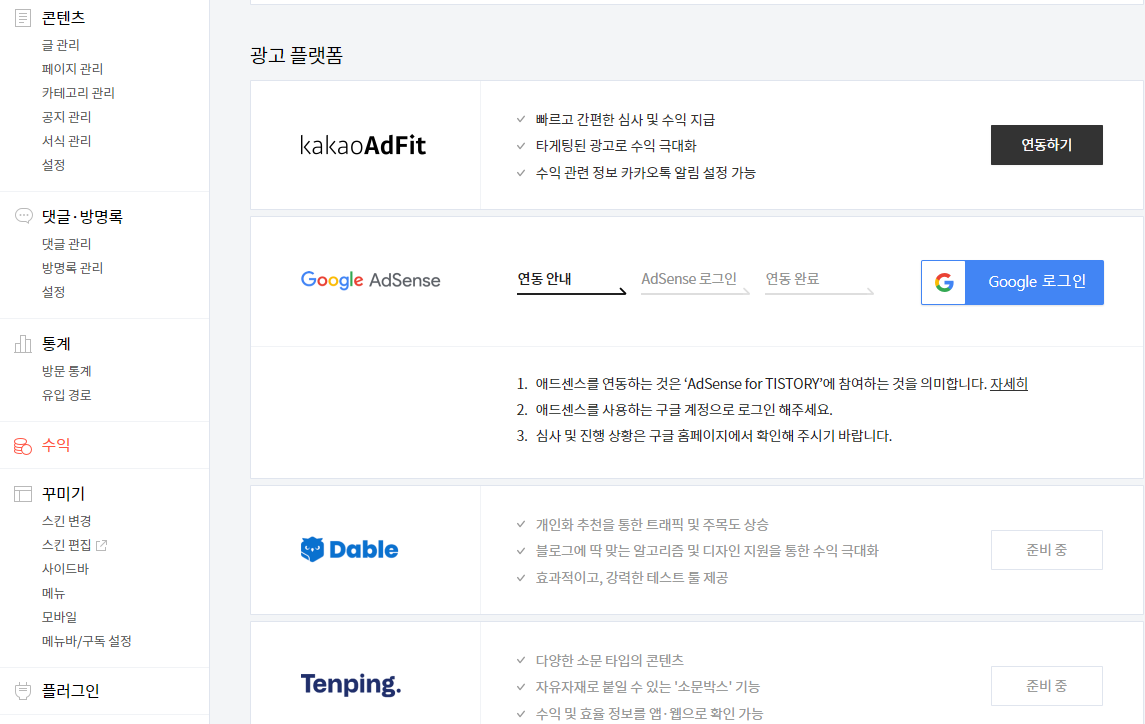Click text '빠르고 간편한 심사 및 수익 지급'
This screenshot has width=1145, height=724.
pyautogui.click(x=625, y=120)
